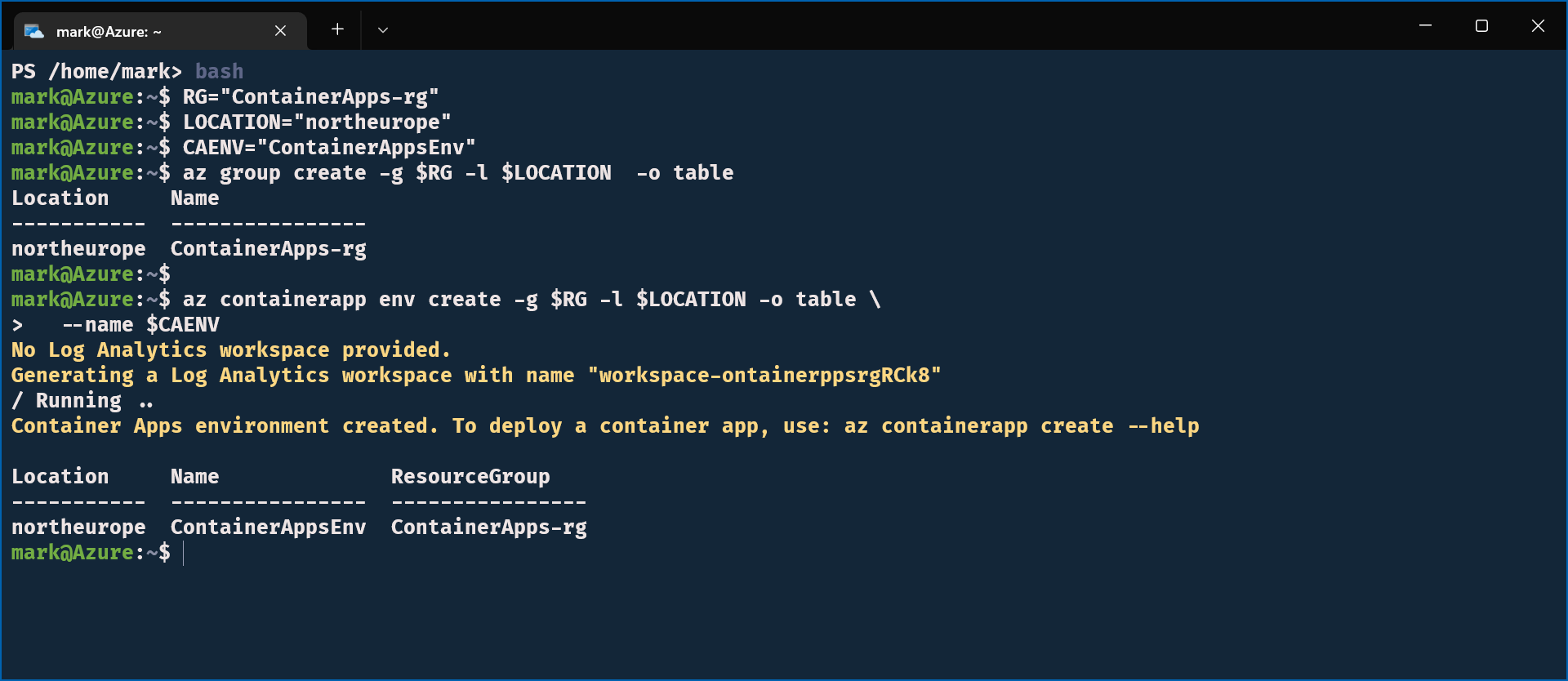1568x681 pixels.
Task: Click the Azure Cloud Shell tab icon
Action: pos(33,31)
